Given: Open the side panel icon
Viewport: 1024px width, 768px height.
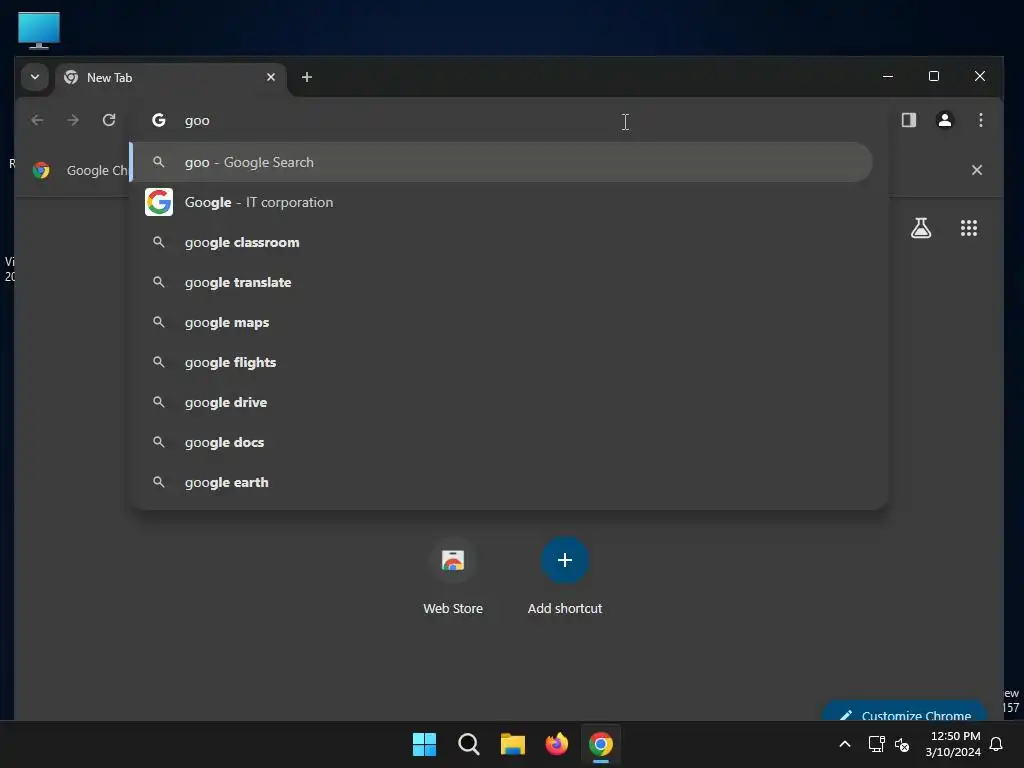Looking at the screenshot, I should click(908, 120).
